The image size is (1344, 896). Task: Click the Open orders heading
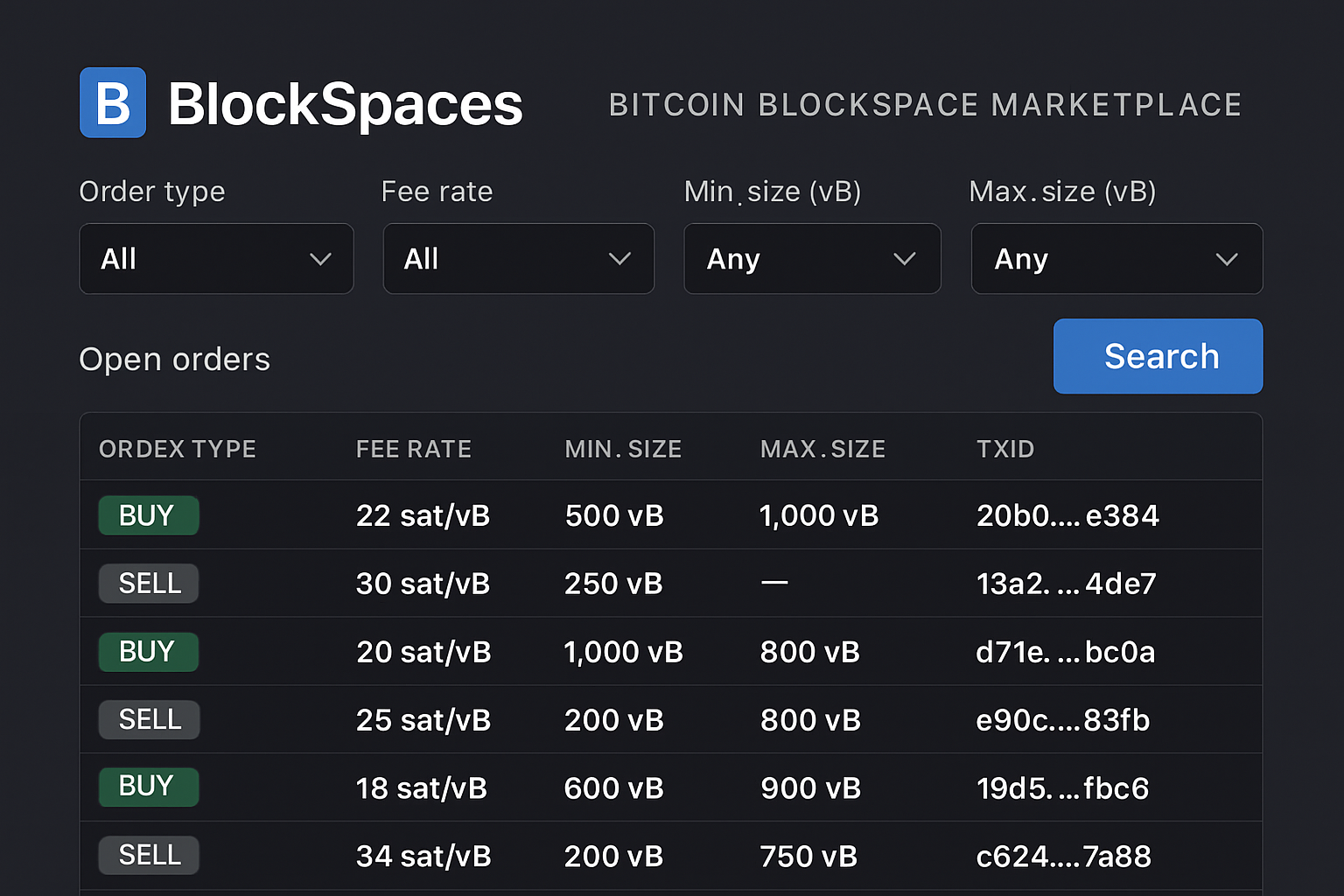[174, 358]
